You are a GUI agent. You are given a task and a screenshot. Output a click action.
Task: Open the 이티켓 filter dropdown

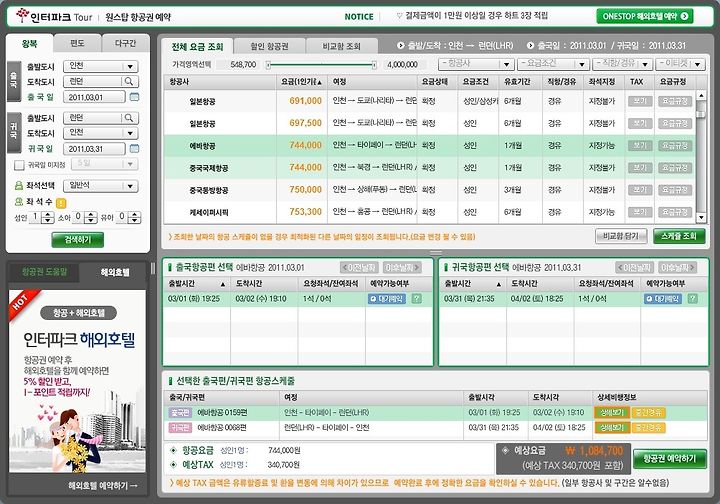pyautogui.click(x=680, y=64)
